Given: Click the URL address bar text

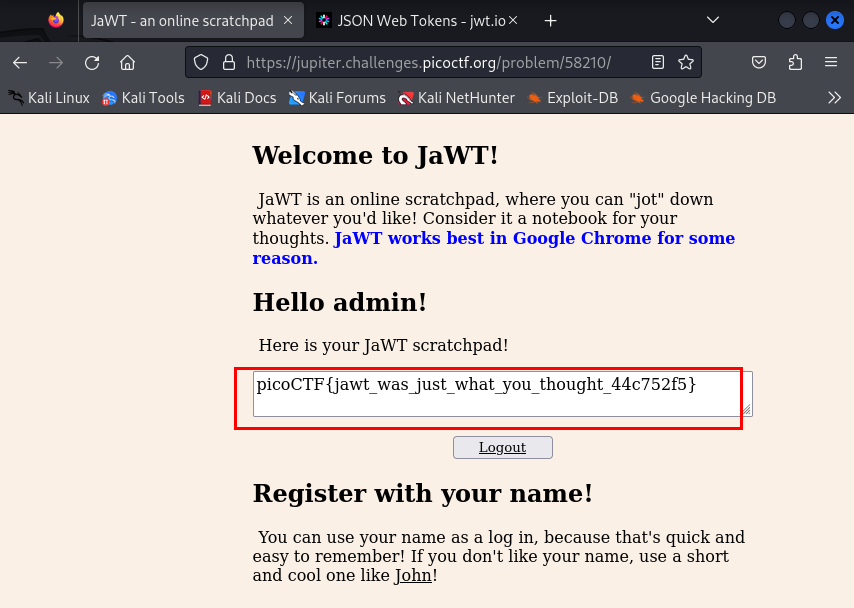Looking at the screenshot, I should click(429, 63).
